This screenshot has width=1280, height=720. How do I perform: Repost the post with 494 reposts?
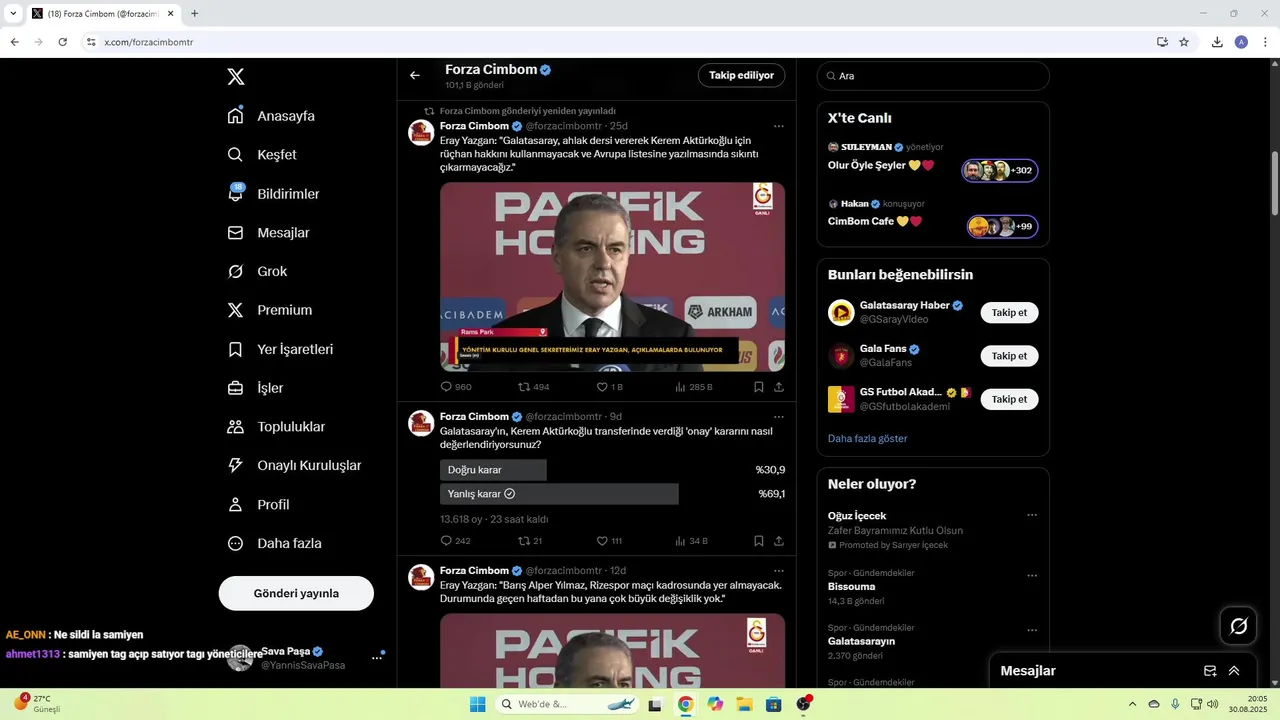coord(533,387)
